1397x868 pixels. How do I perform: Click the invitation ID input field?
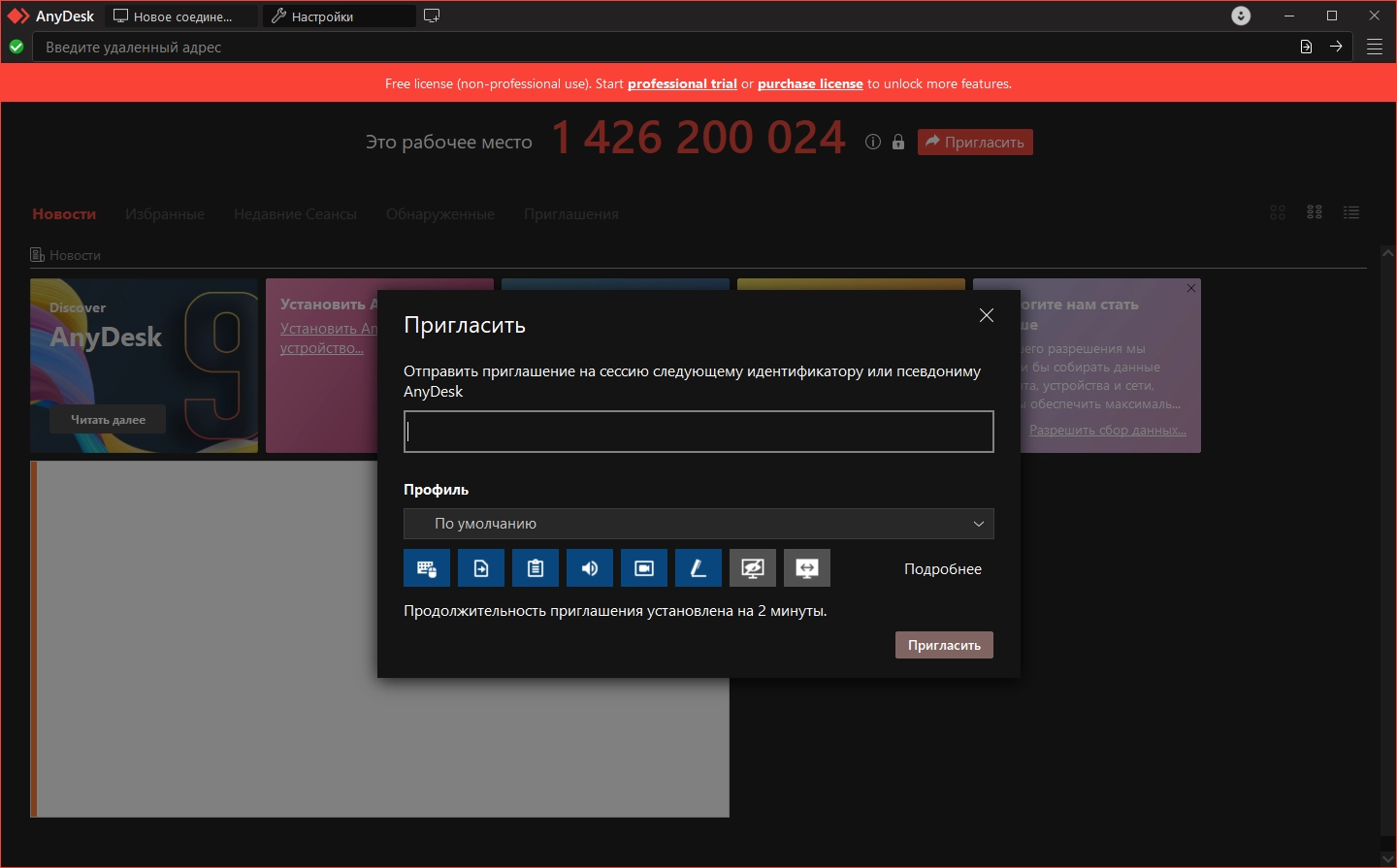pos(698,432)
